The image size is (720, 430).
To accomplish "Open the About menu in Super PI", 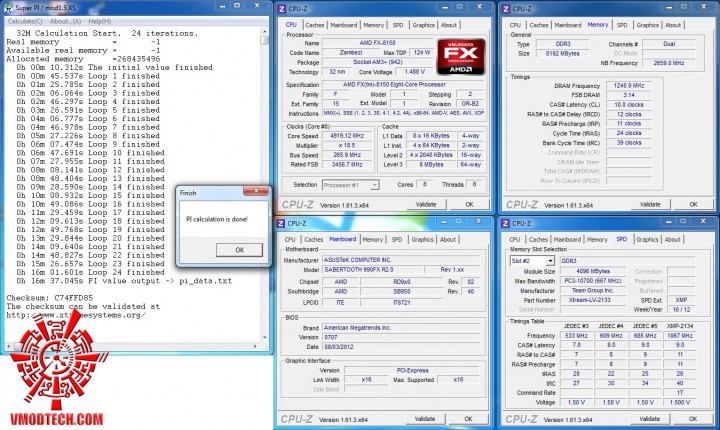I will [x=65, y=21].
